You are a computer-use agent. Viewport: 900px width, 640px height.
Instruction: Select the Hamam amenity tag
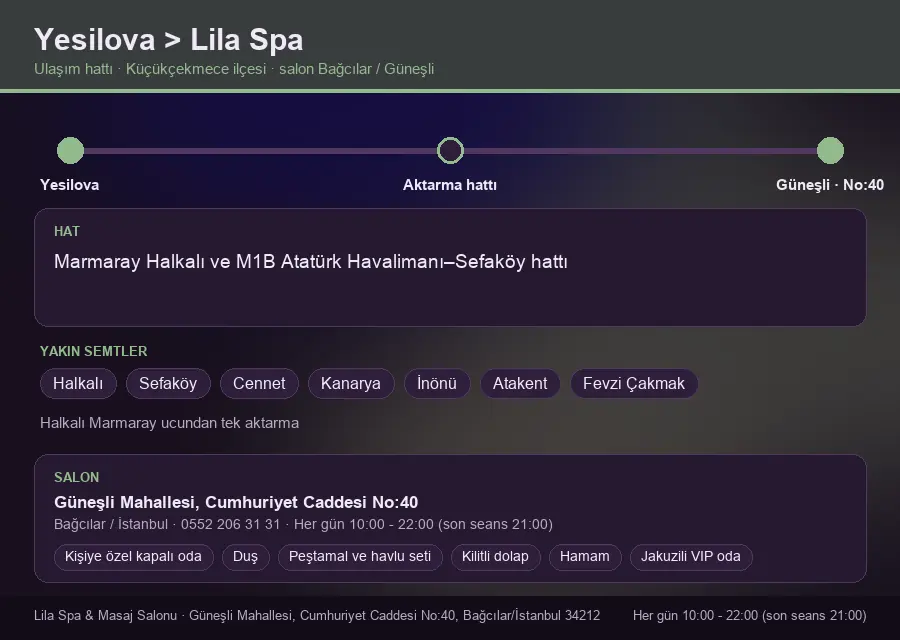[x=585, y=557]
